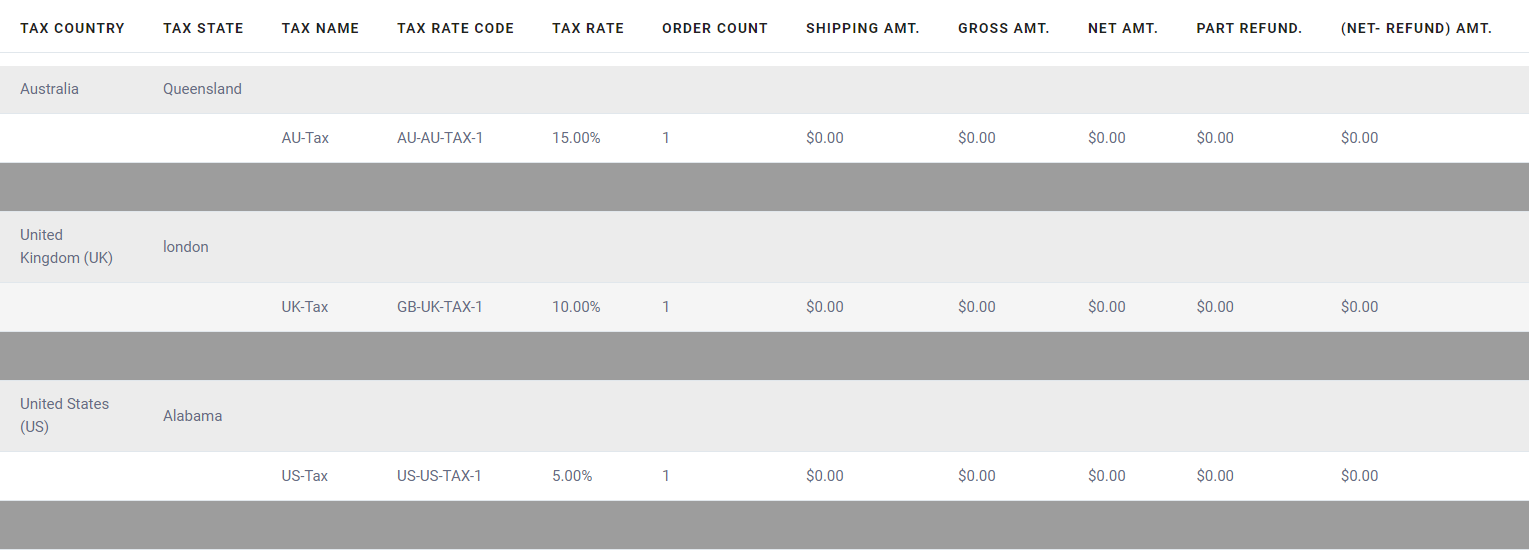Click the AU-Tax tax name
The height and width of the screenshot is (560, 1529).
305,138
